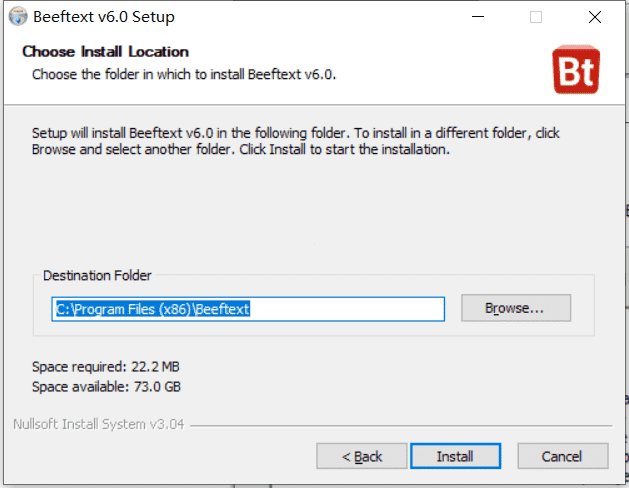The width and height of the screenshot is (629, 488).
Task: Open the Browse... folder picker
Action: 516,308
